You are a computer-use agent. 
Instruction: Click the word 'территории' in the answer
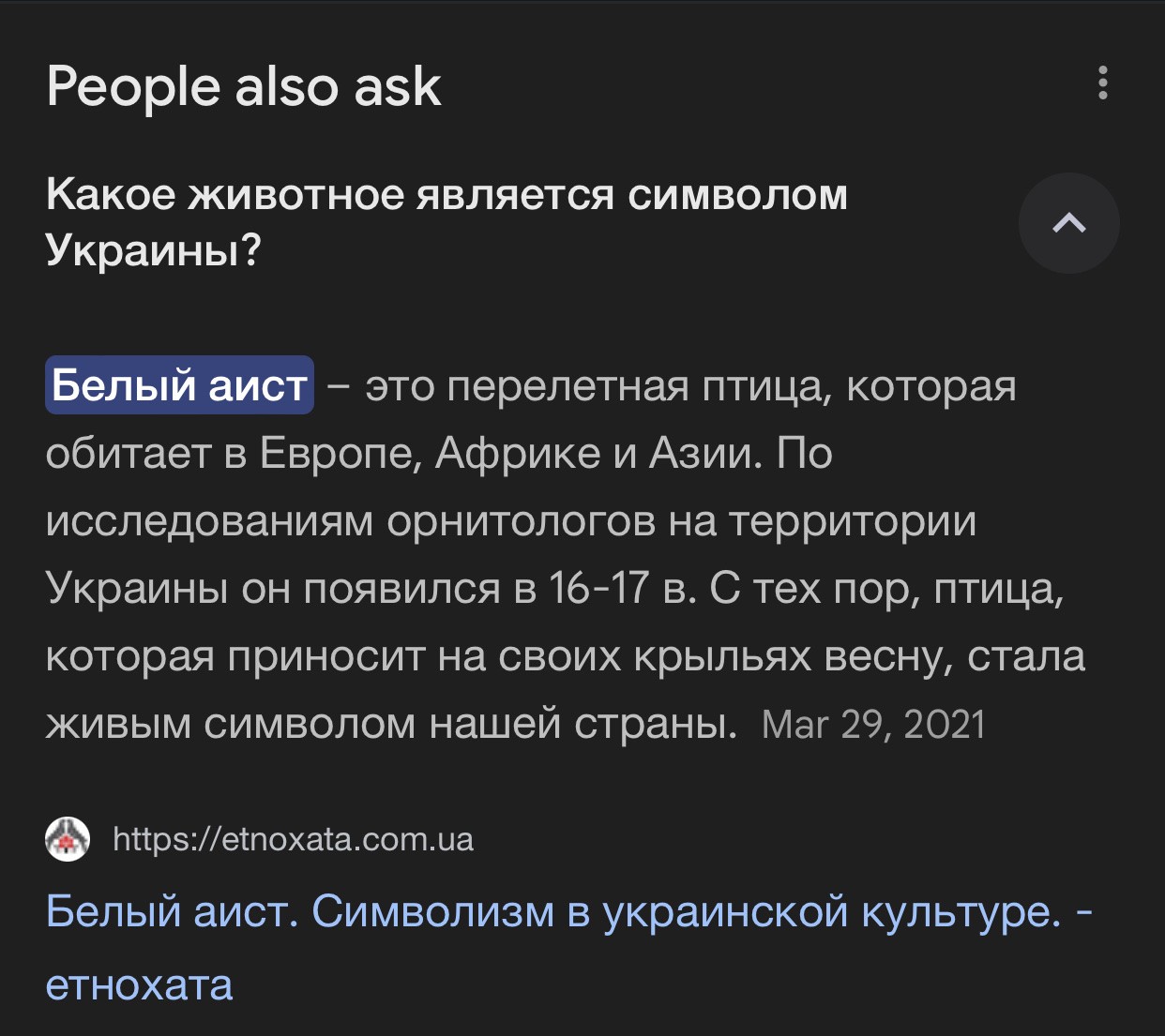[x=852, y=521]
